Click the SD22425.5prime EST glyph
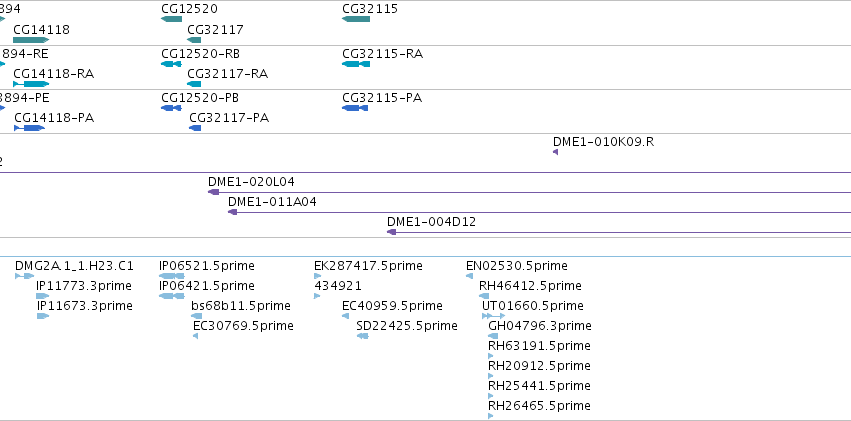851x421 pixels. (362, 336)
